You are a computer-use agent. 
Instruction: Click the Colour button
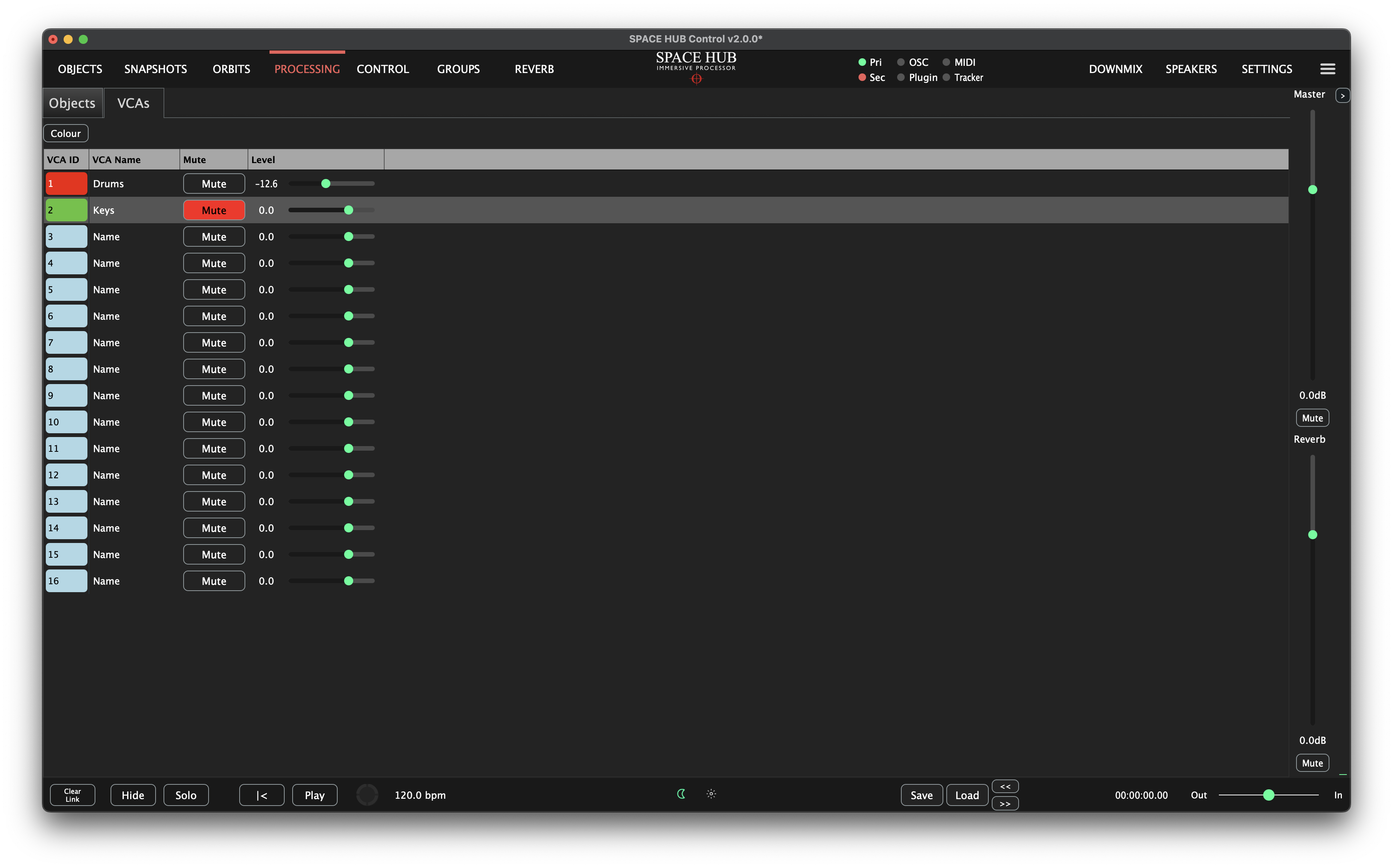coord(65,132)
